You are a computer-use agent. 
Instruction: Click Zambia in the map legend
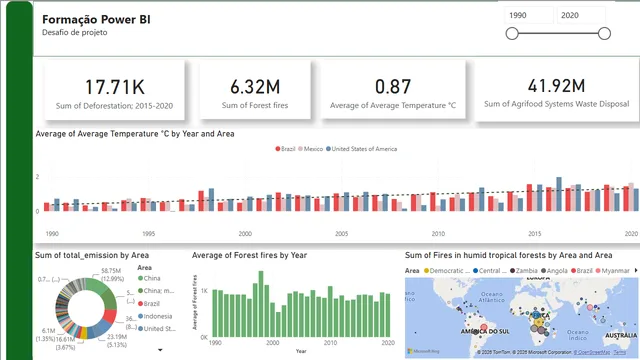pos(523,271)
